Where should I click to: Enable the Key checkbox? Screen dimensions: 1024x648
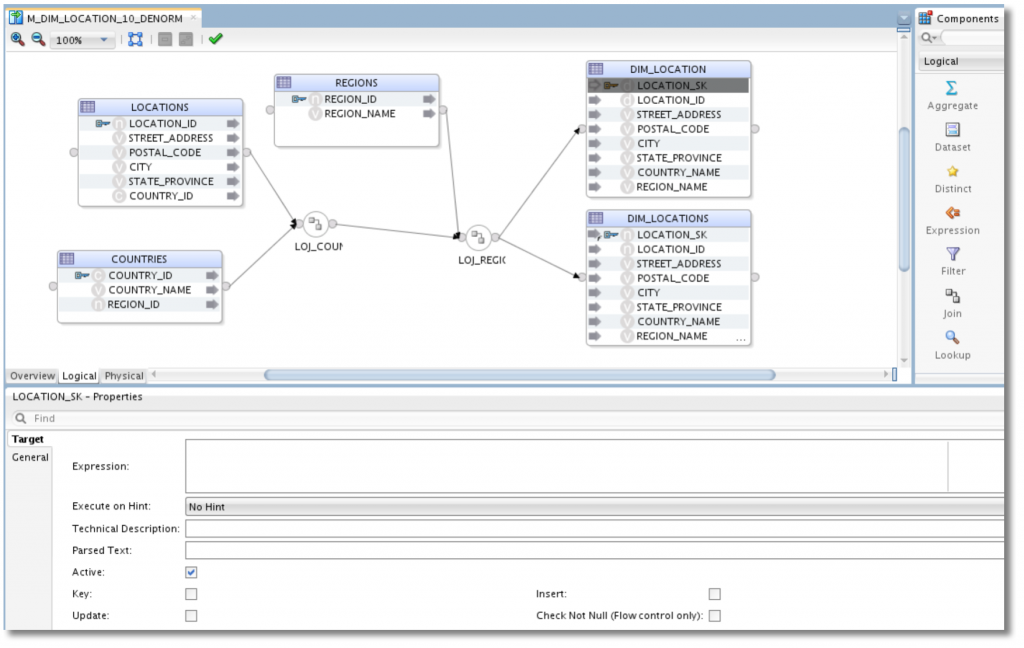[190, 593]
